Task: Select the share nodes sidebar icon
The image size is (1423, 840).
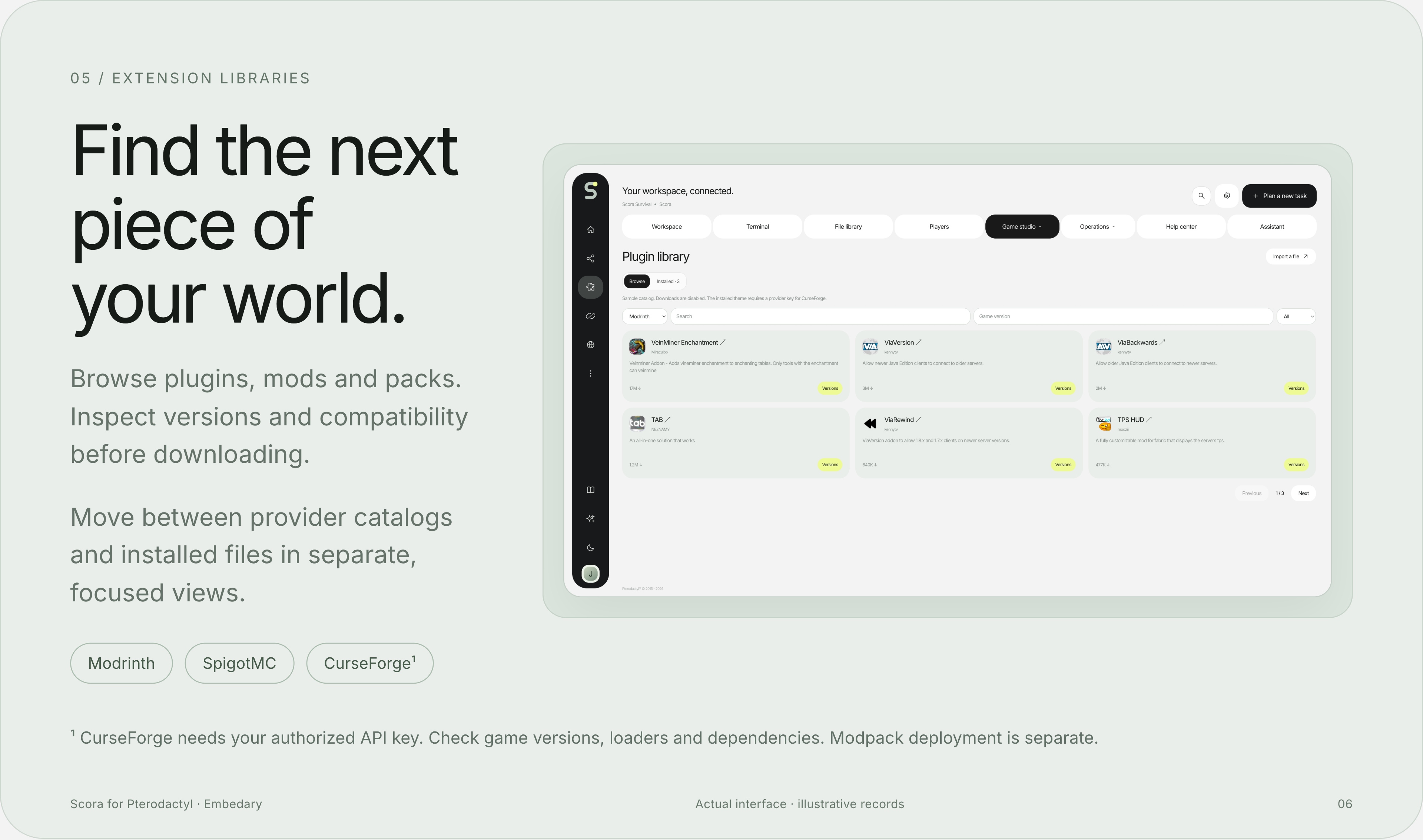Action: pyautogui.click(x=590, y=258)
